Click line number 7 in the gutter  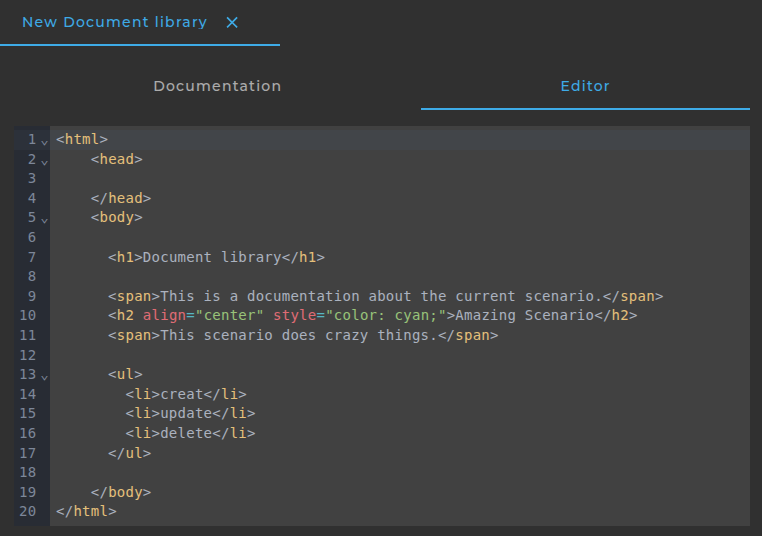coord(32,257)
